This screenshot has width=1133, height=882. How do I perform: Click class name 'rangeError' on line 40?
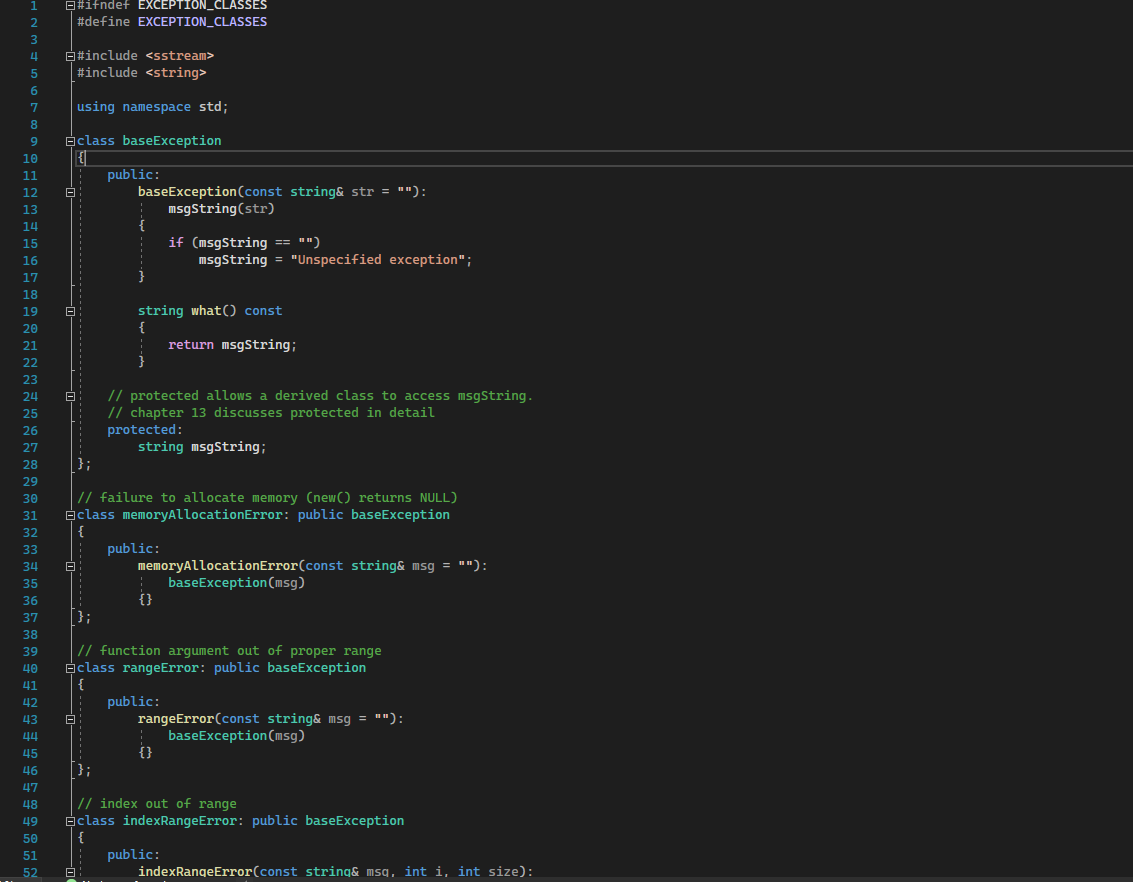coord(160,667)
